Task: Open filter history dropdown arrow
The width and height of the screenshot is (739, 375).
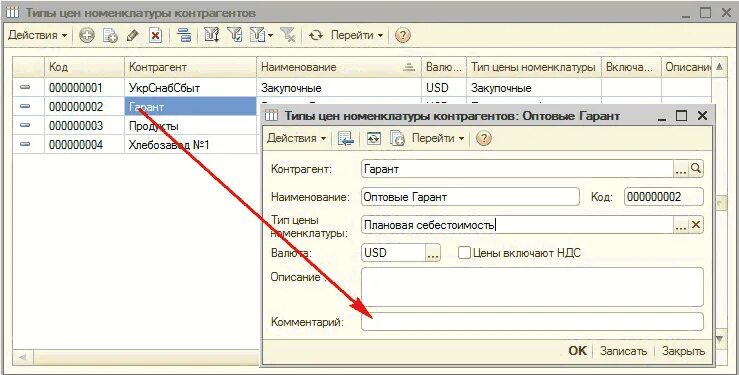Action: coord(271,36)
